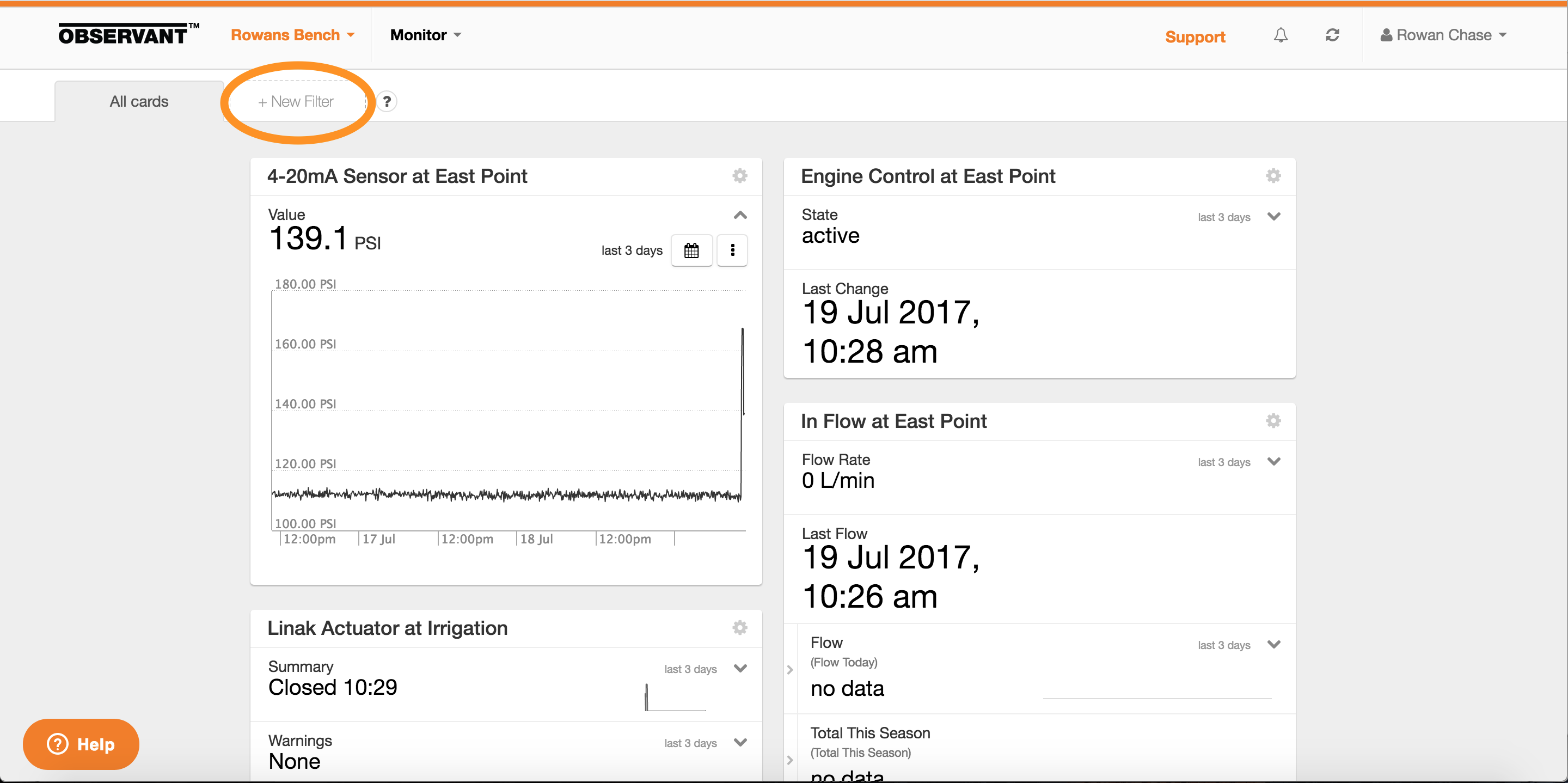Expand the Linak Actuator Summary row

coord(739,669)
